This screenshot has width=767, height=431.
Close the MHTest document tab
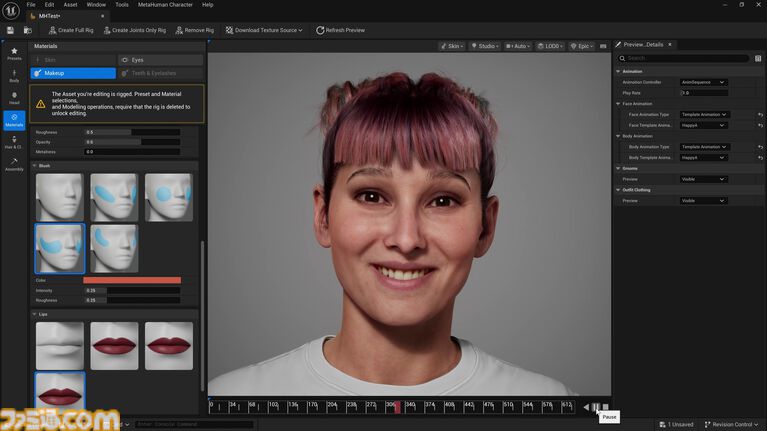point(102,16)
